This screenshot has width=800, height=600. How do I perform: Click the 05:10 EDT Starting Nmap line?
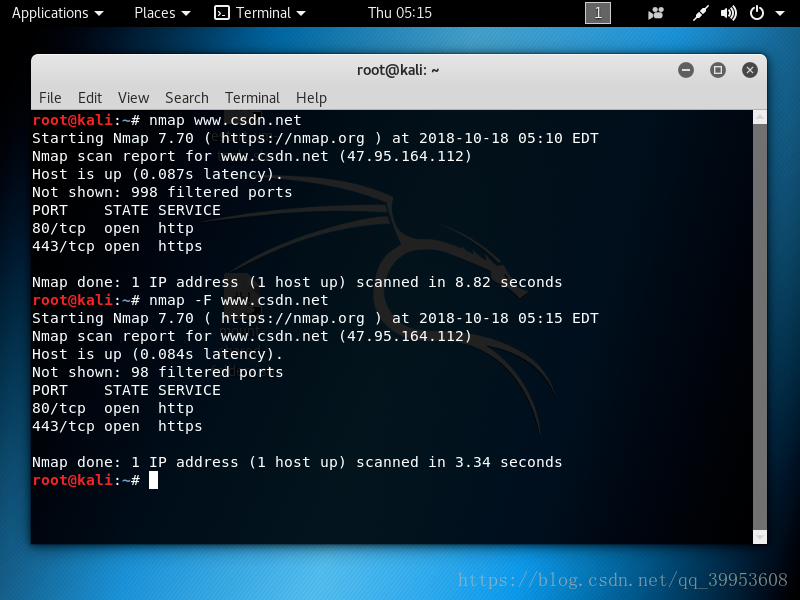tap(315, 138)
